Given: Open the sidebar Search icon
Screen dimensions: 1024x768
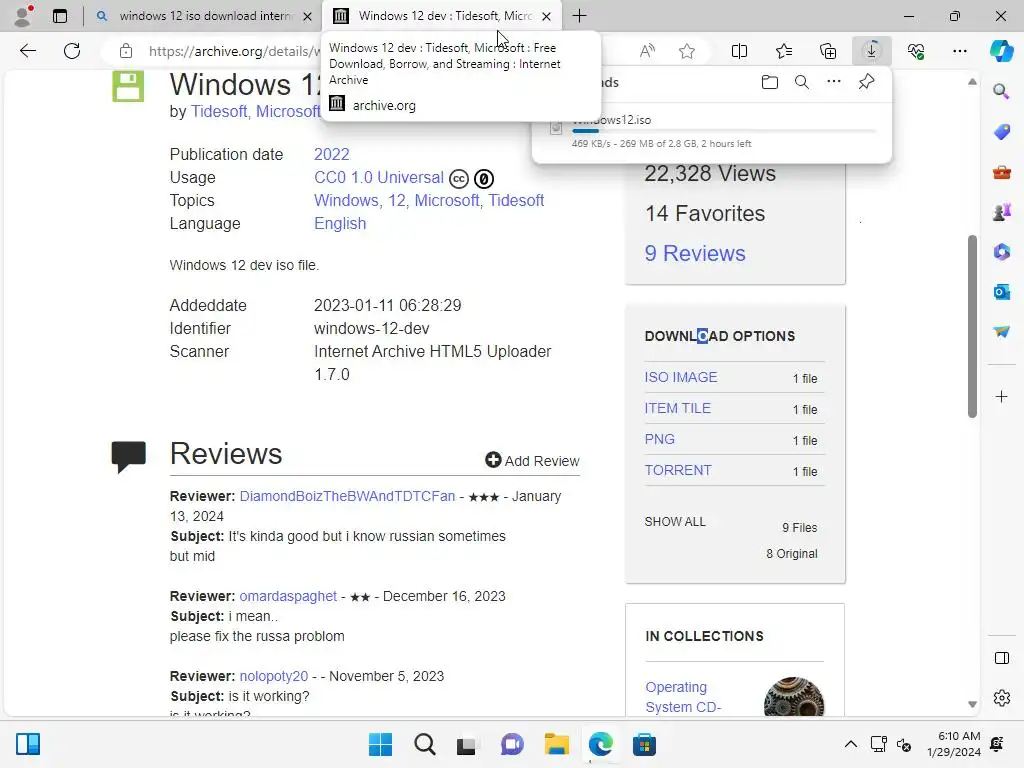Looking at the screenshot, I should pos(1001,91).
